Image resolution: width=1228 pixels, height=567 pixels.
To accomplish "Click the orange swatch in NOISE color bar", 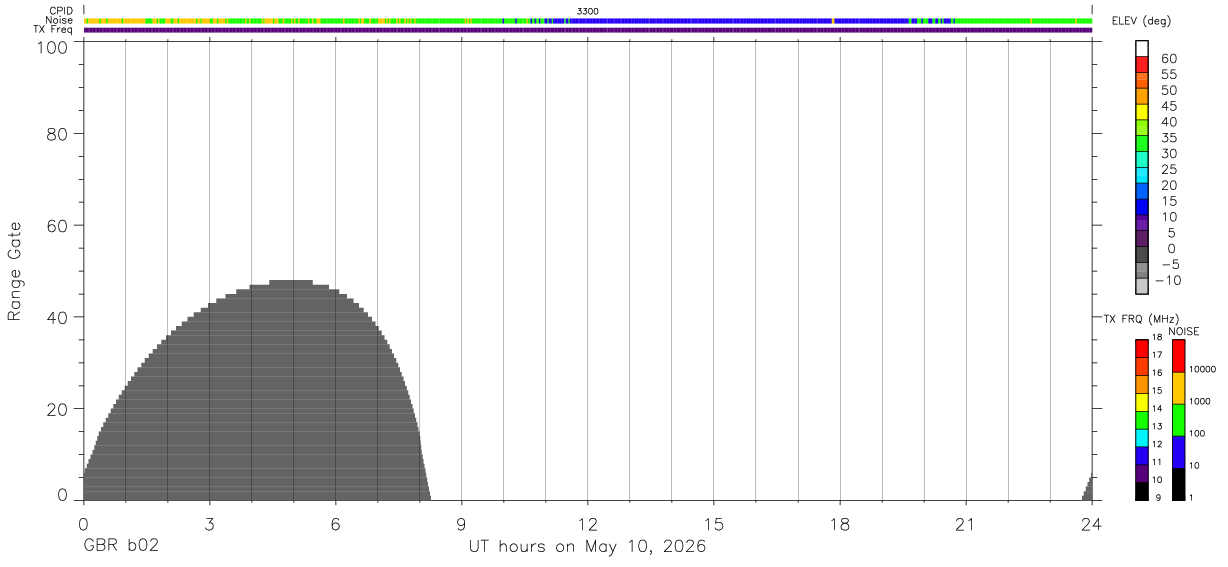I will (x=1178, y=388).
